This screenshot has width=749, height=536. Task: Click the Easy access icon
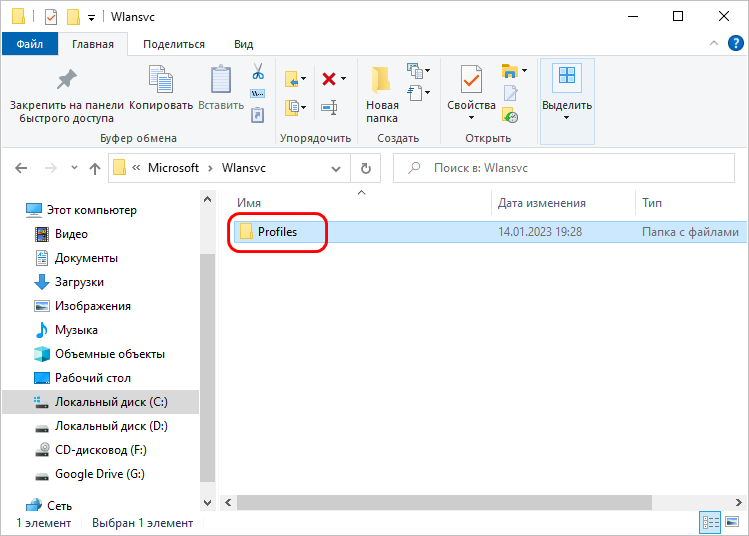415,93
